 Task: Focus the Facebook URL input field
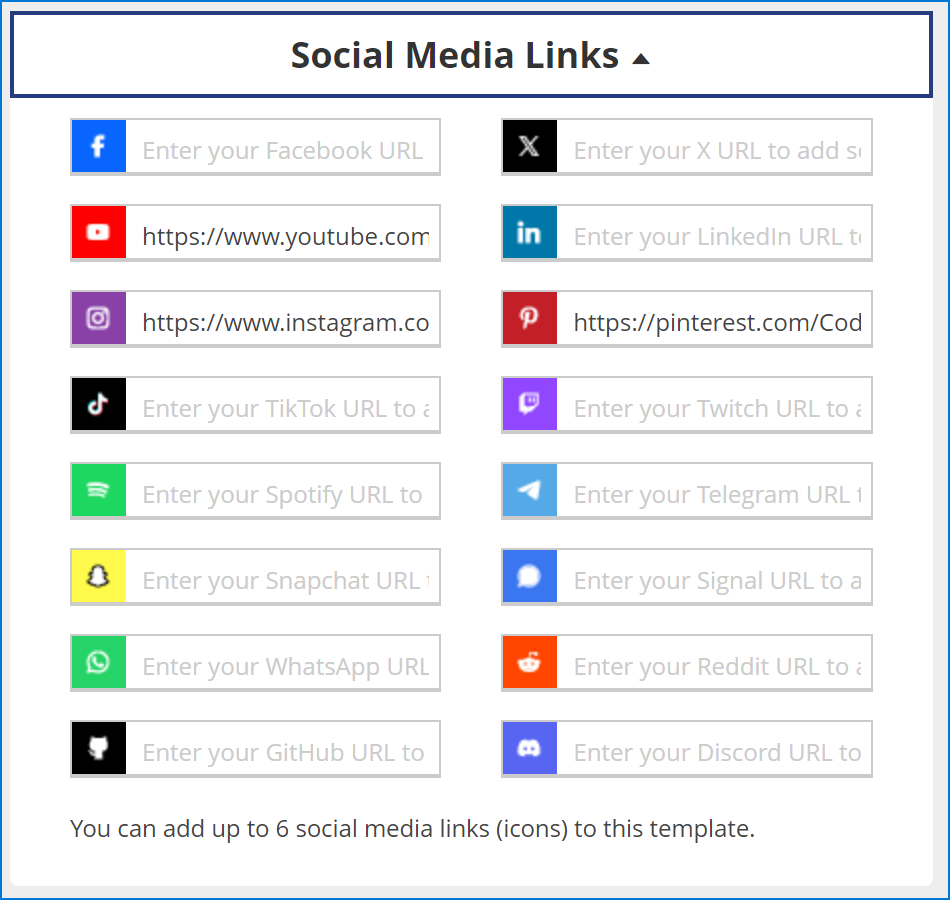[x=282, y=147]
